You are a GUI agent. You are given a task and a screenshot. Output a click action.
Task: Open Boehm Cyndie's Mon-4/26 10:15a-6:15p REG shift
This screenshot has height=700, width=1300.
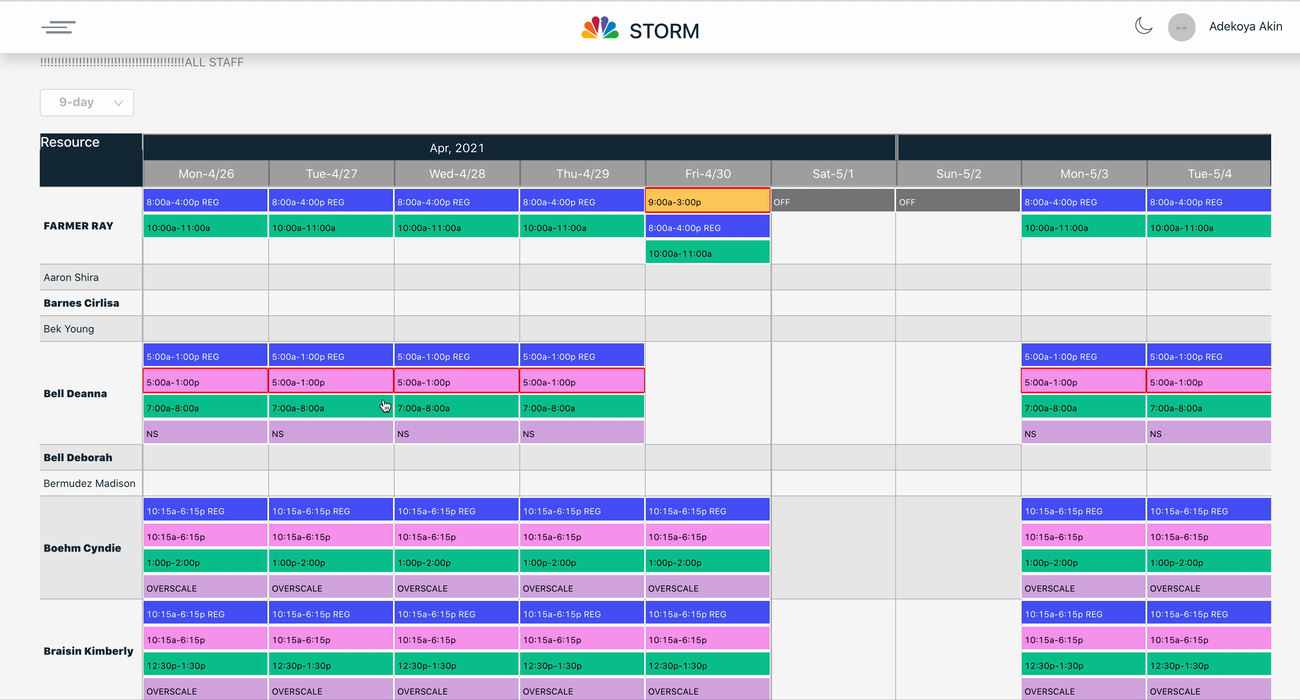coord(206,511)
